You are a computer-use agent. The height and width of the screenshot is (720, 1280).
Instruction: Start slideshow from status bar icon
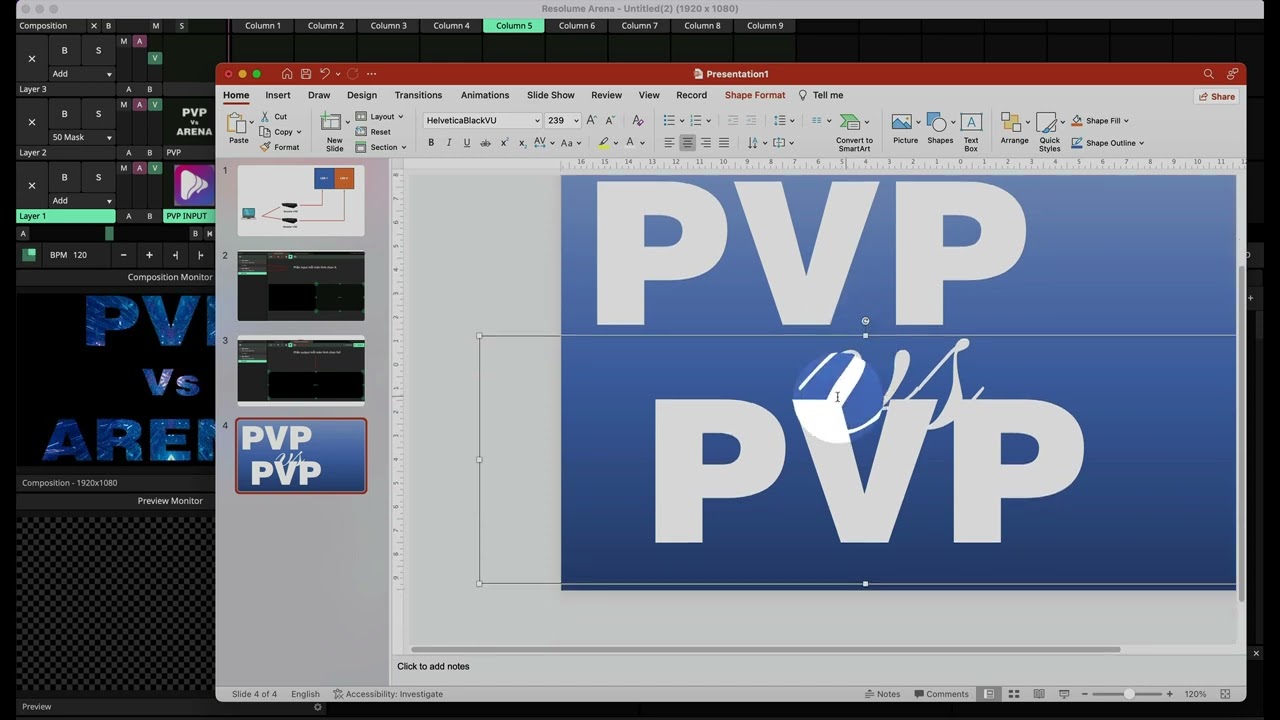pos(1064,694)
